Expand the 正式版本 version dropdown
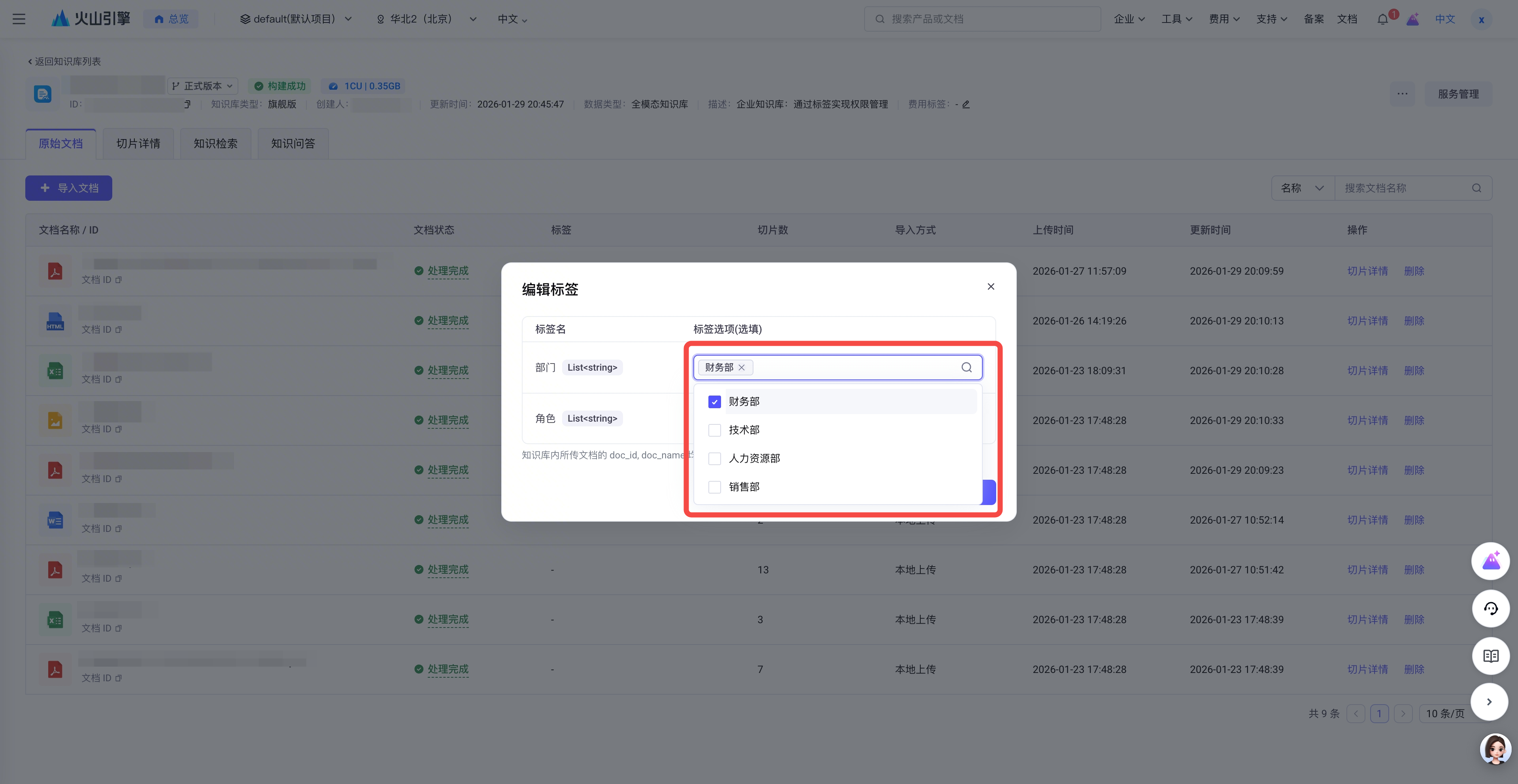 [x=203, y=86]
